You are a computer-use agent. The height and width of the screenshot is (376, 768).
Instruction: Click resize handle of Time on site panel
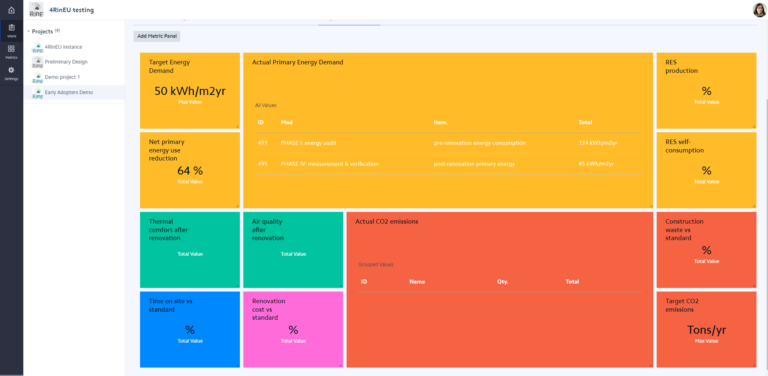tap(238, 365)
